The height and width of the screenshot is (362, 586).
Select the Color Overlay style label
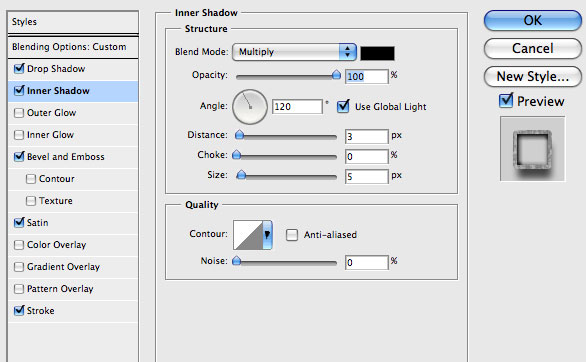57,245
